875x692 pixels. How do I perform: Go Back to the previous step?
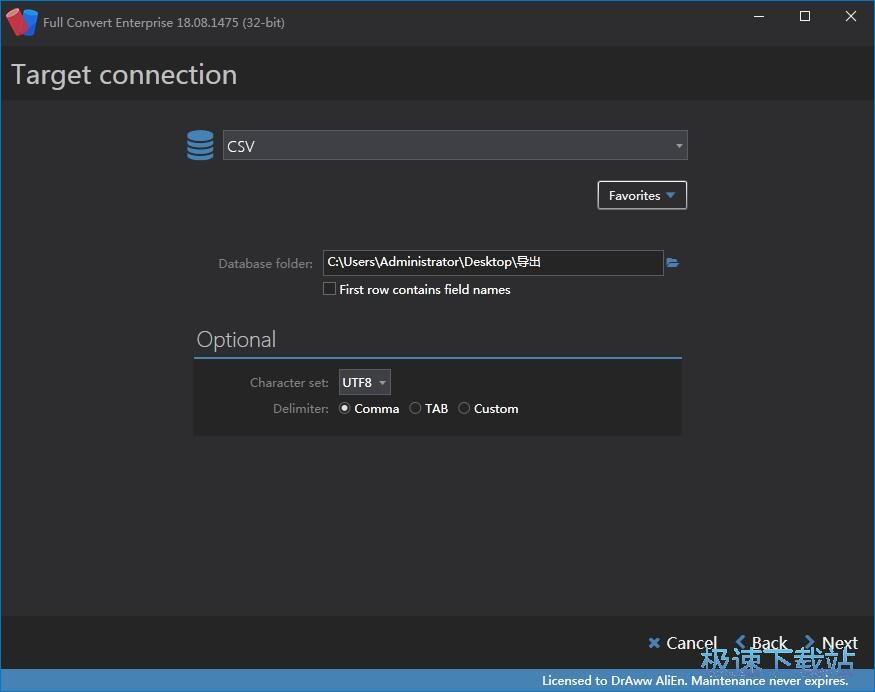[x=761, y=643]
